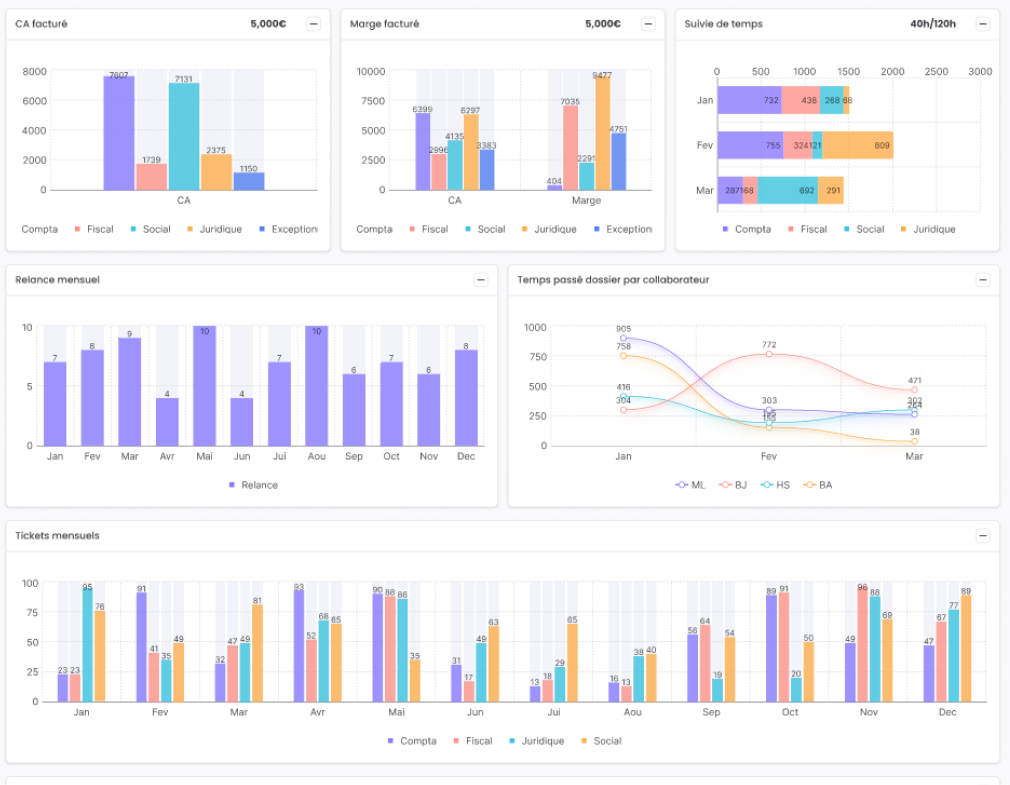Toggle Juridique legend in CA facturé chart
The image size is (1010, 785).
[214, 229]
